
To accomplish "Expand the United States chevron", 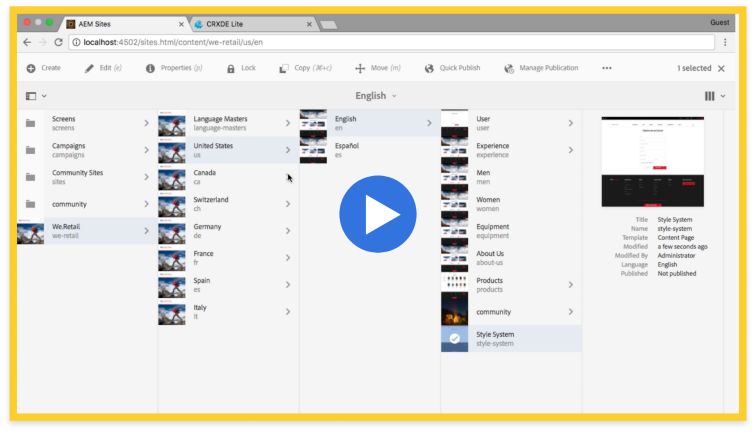I will 288,150.
